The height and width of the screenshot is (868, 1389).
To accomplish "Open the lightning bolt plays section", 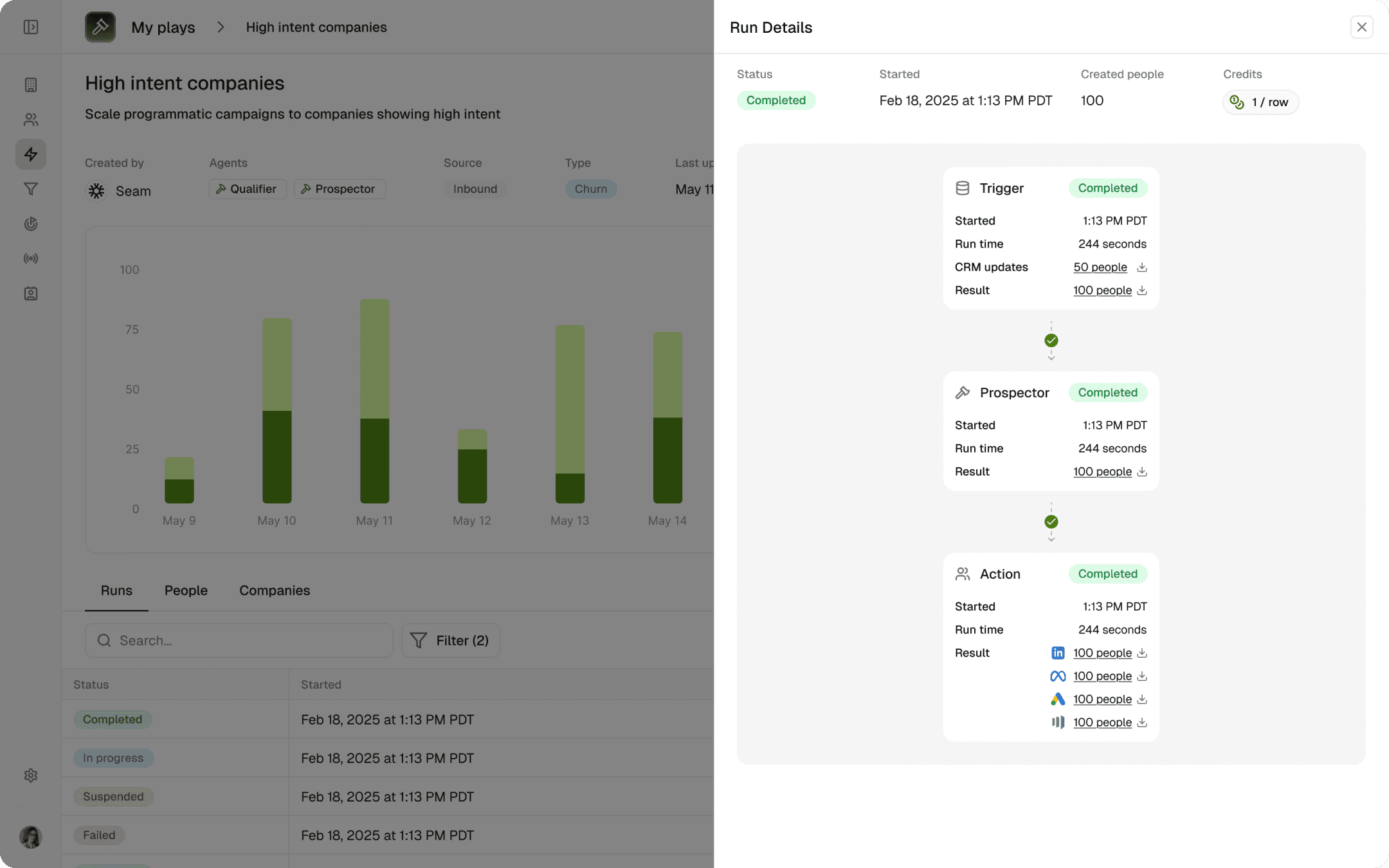I will (31, 154).
